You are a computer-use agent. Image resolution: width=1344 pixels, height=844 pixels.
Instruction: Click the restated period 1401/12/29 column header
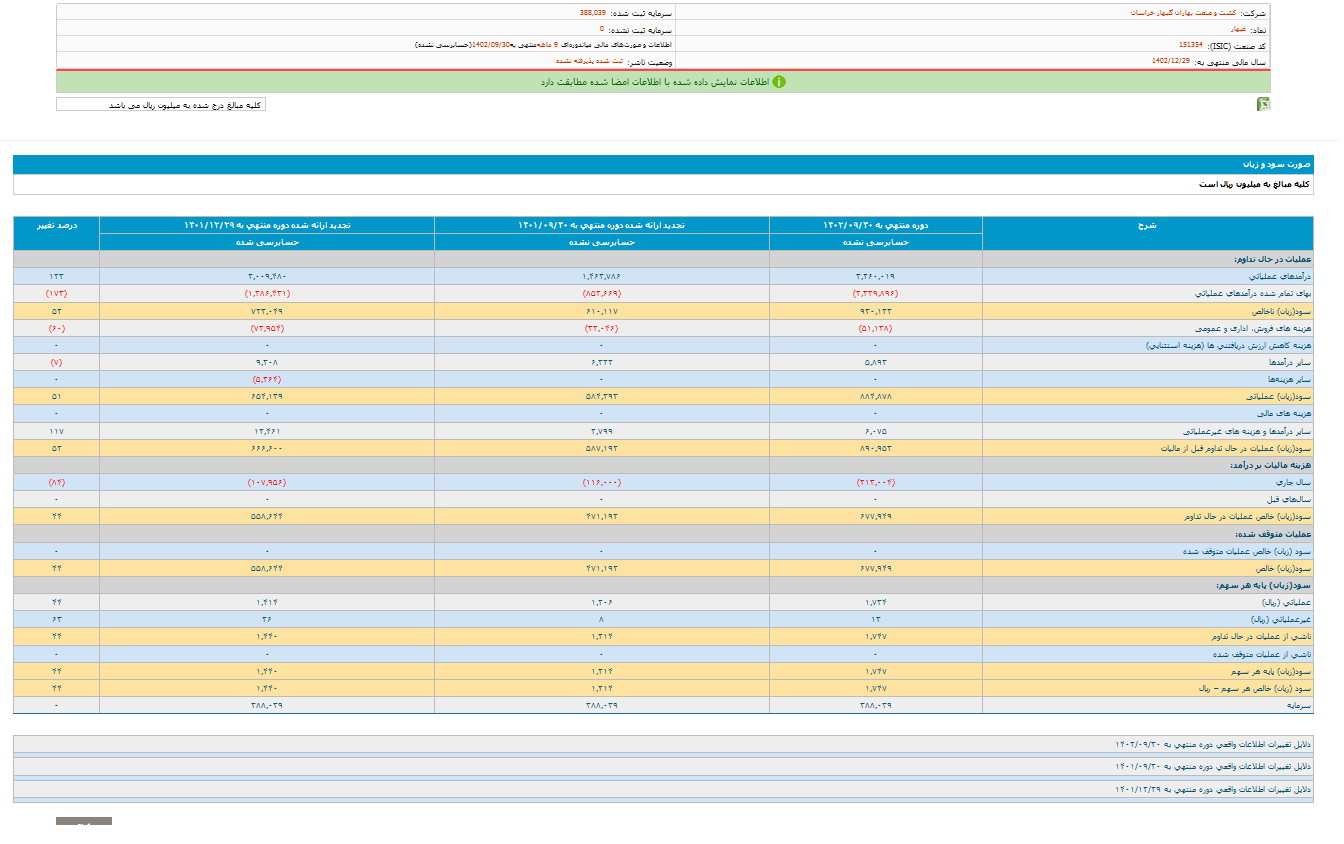(266, 225)
